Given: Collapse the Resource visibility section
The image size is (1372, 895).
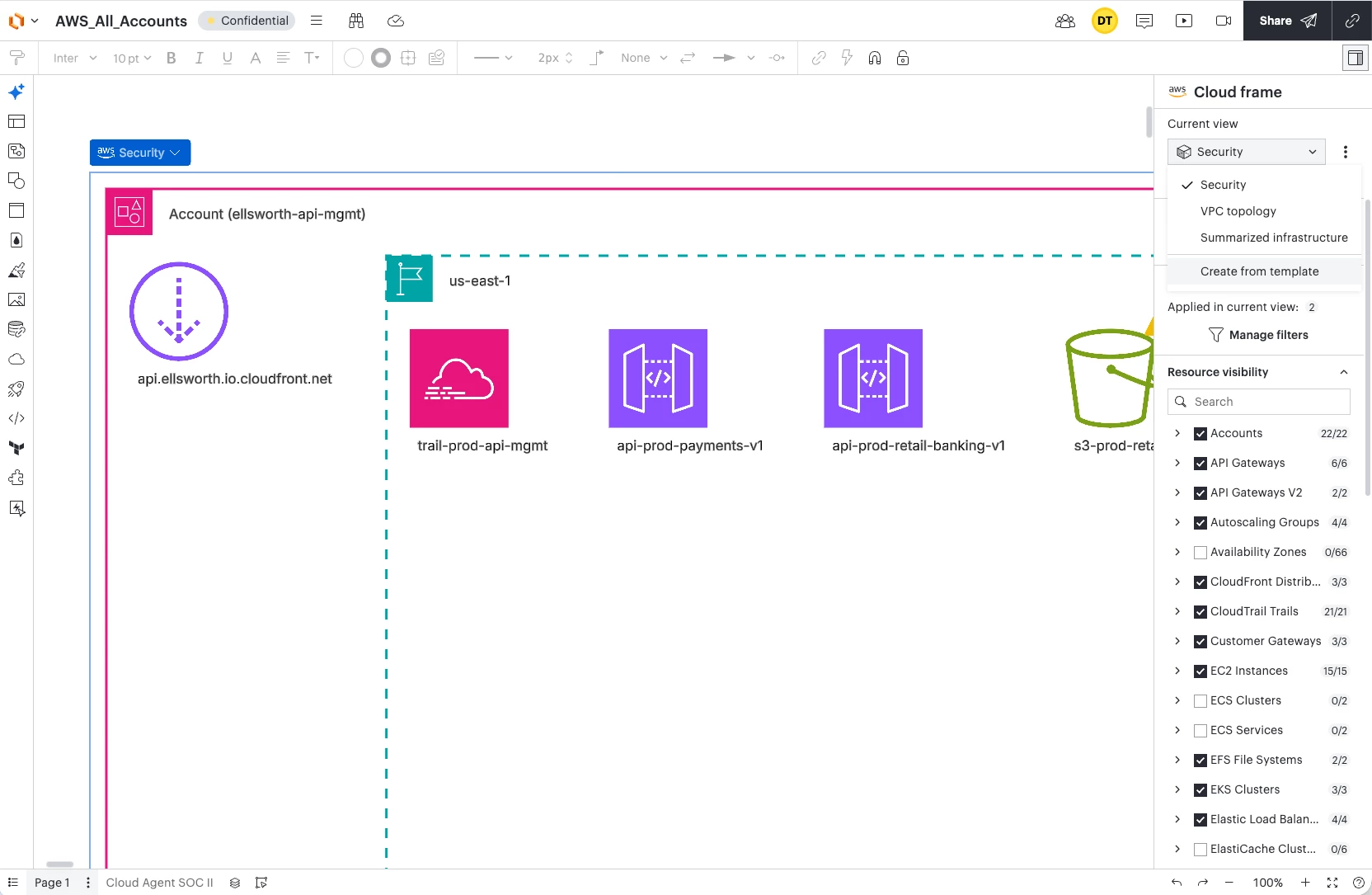Looking at the screenshot, I should coord(1344,372).
